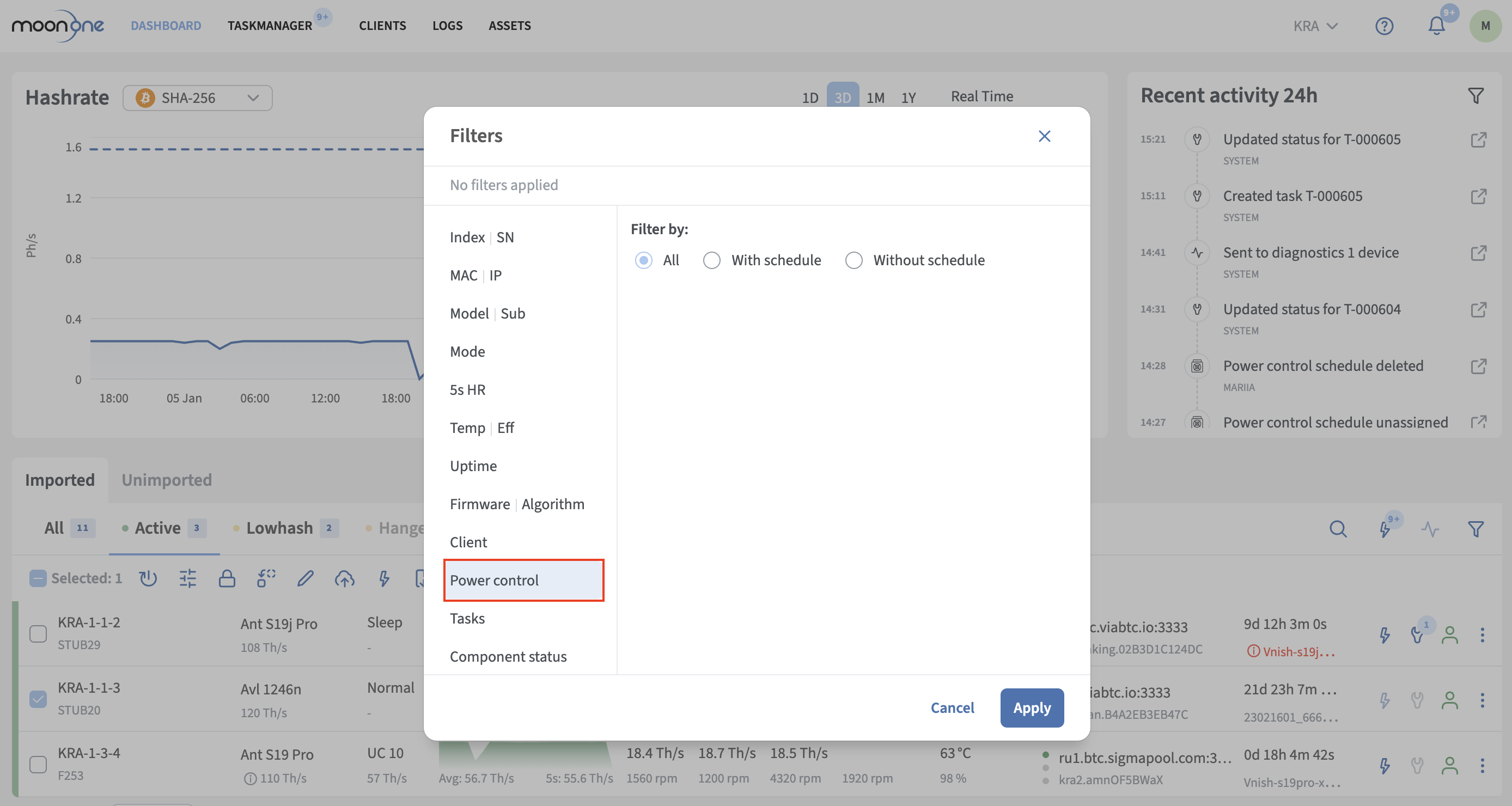Close the Filters dialog with X

pyautogui.click(x=1044, y=136)
